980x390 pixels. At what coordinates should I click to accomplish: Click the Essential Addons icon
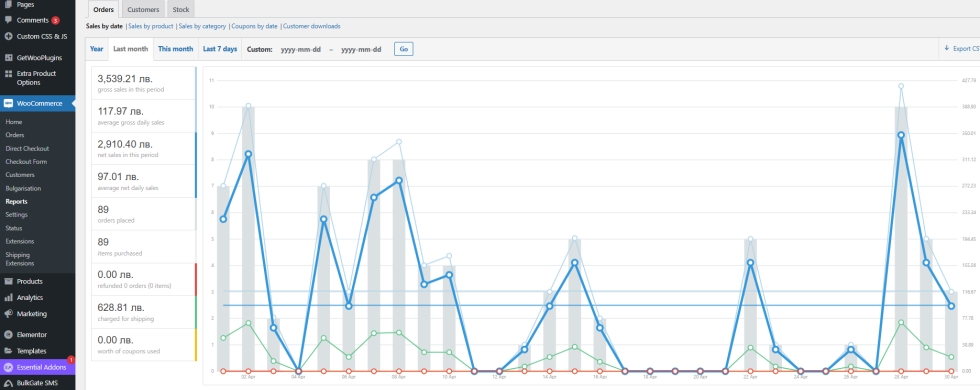pyautogui.click(x=8, y=367)
